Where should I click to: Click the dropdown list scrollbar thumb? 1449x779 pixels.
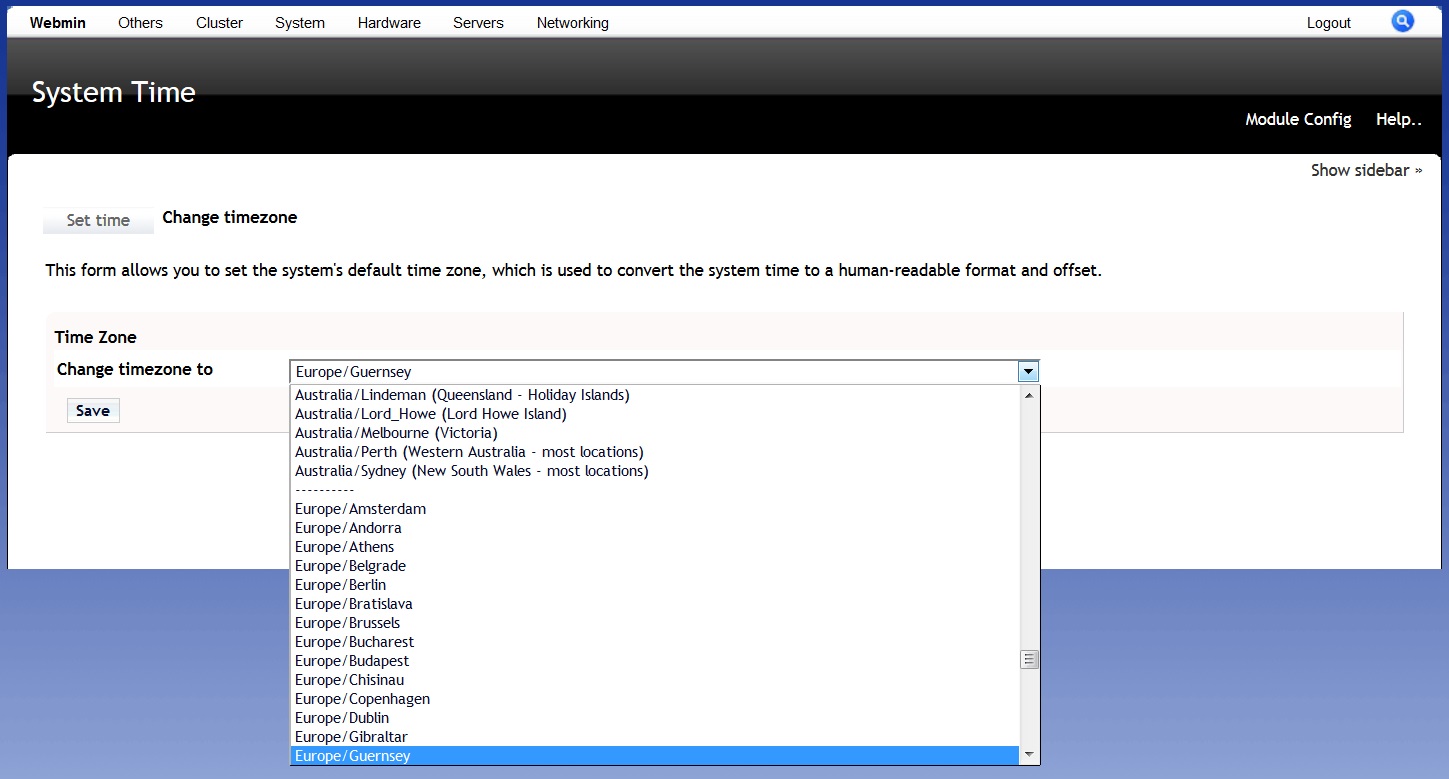pyautogui.click(x=1028, y=660)
